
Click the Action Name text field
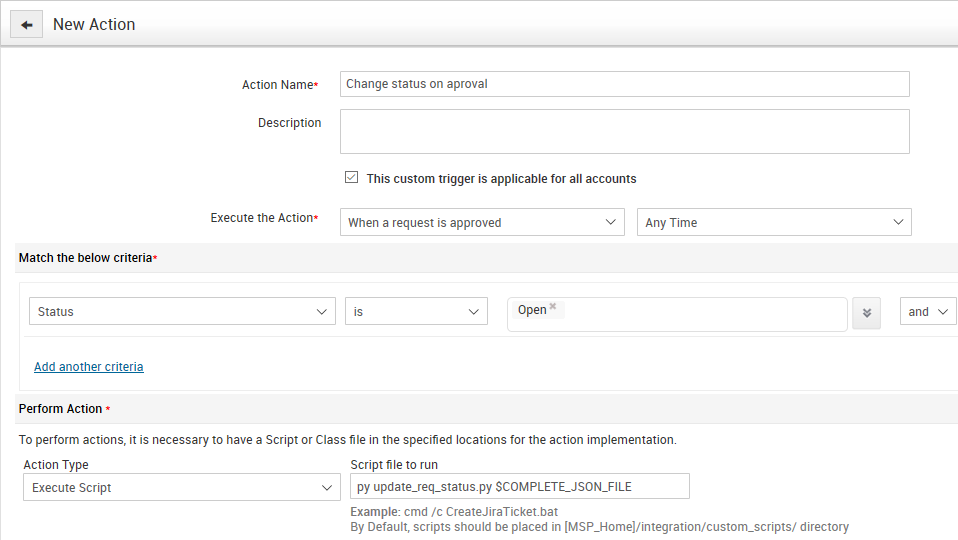(x=624, y=84)
